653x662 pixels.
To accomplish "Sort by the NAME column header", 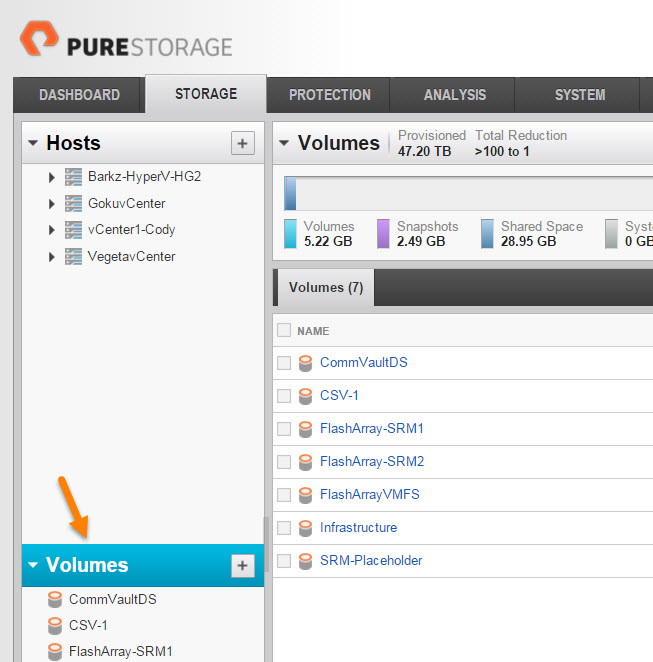I will 313,331.
